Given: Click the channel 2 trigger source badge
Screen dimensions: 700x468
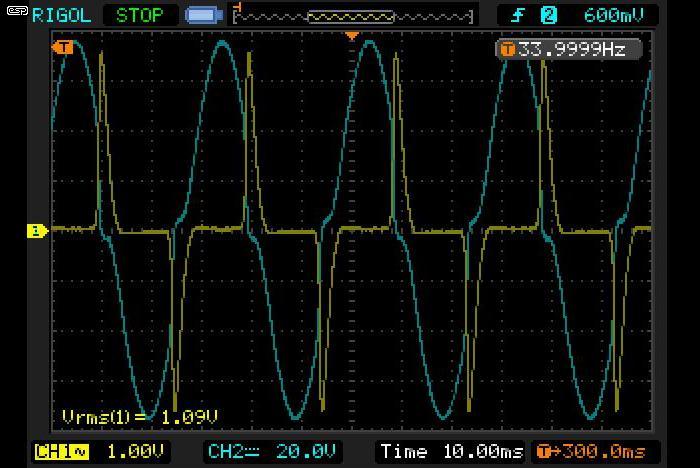Looking at the screenshot, I should point(549,16).
